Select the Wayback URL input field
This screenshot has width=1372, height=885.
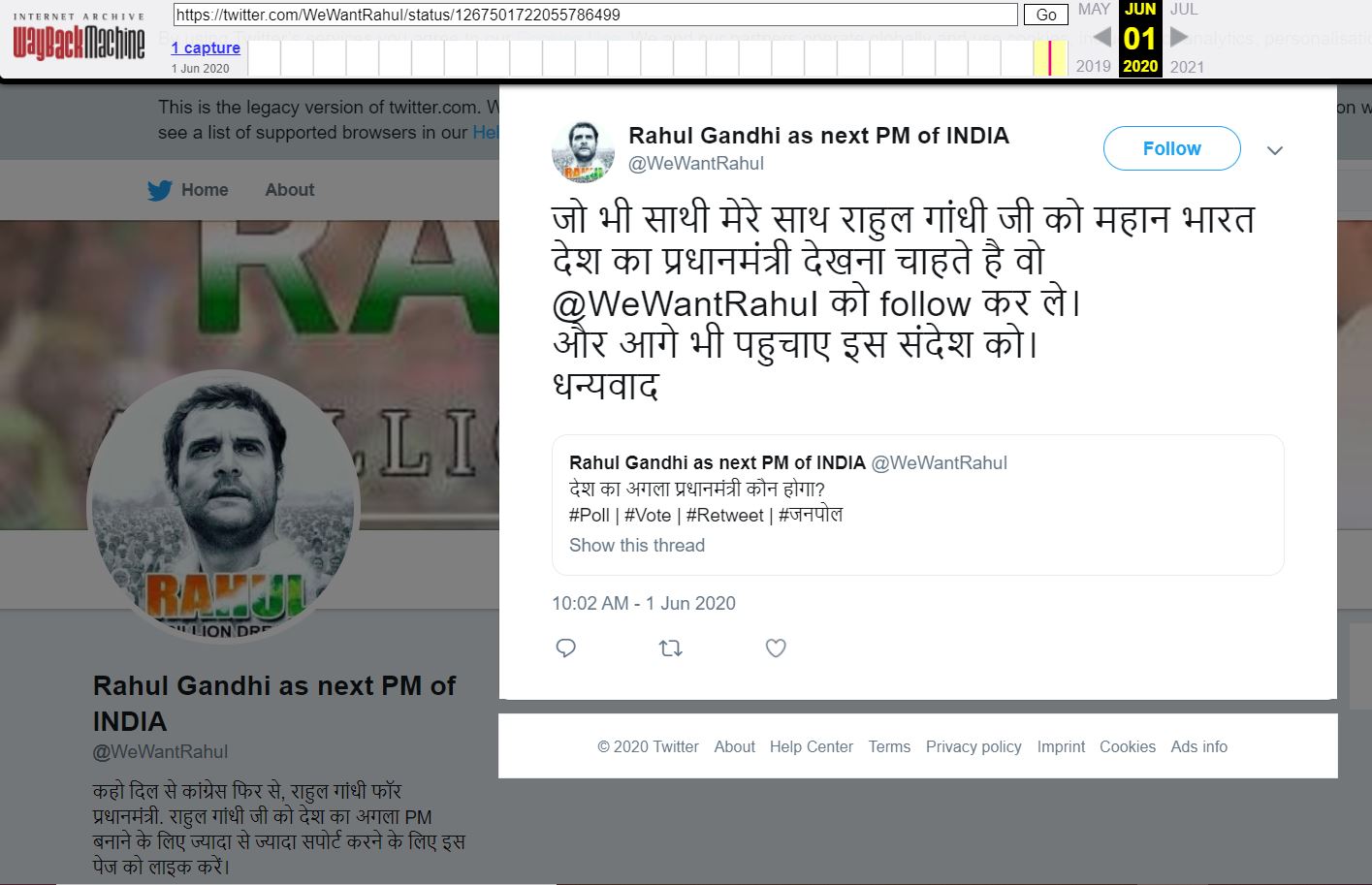pyautogui.click(x=595, y=15)
